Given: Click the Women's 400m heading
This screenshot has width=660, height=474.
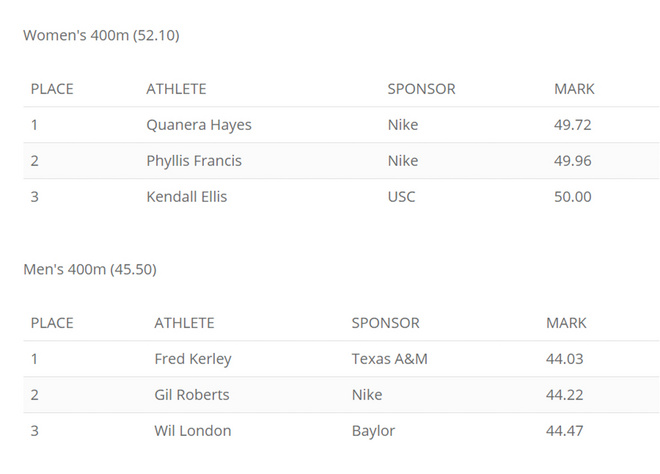Looking at the screenshot, I should pos(101,35).
